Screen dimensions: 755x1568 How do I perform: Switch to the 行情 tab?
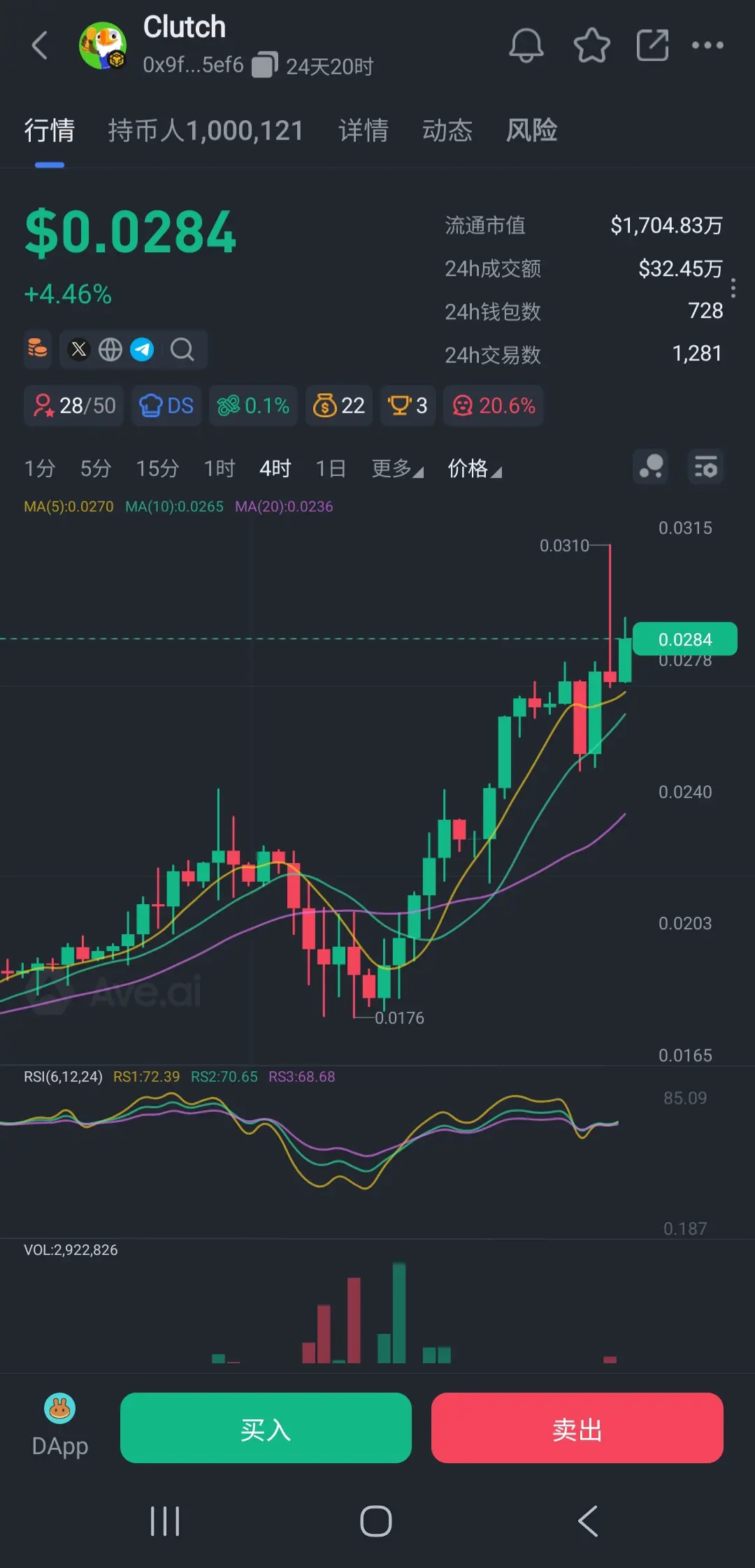(x=49, y=131)
